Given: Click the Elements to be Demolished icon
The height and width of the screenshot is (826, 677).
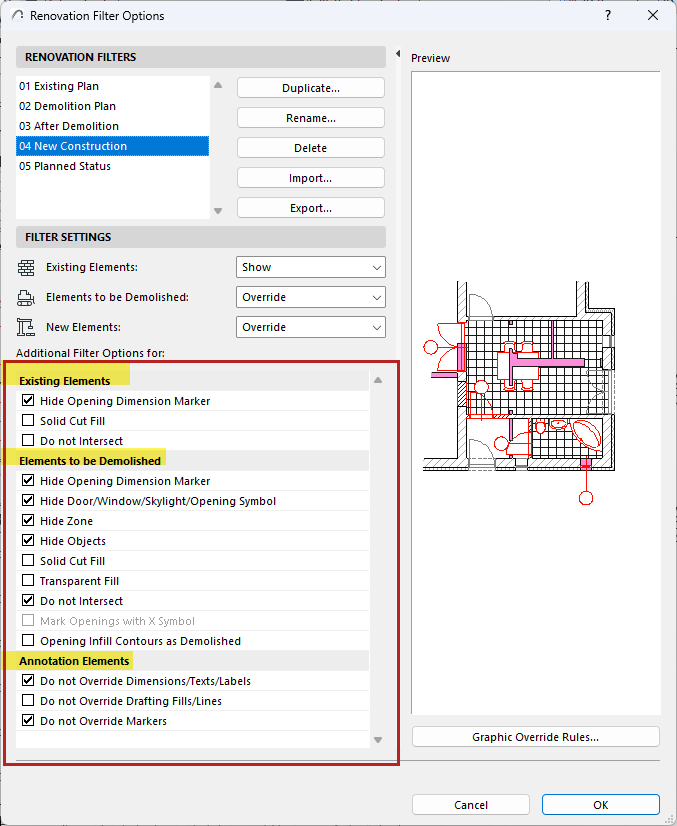Looking at the screenshot, I should [x=26, y=298].
